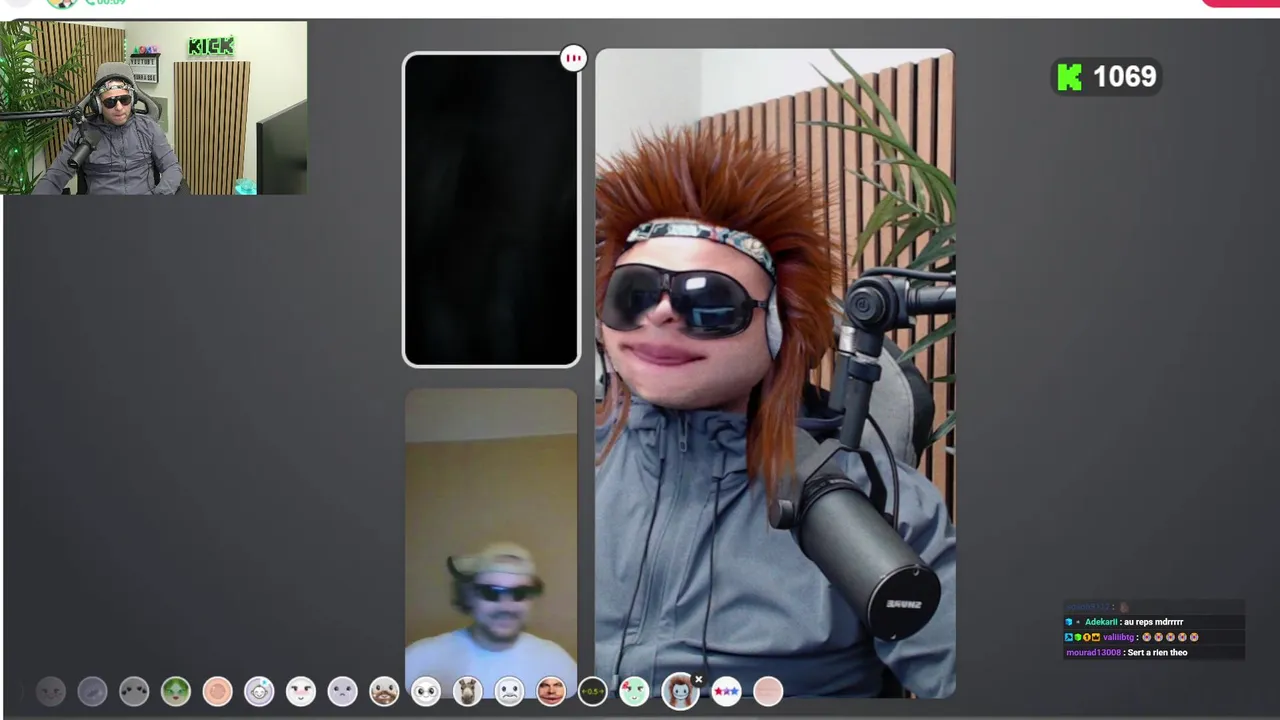This screenshot has height=720, width=1280.
Task: Select the white blushing-cheeks face filter
Action: 301,691
